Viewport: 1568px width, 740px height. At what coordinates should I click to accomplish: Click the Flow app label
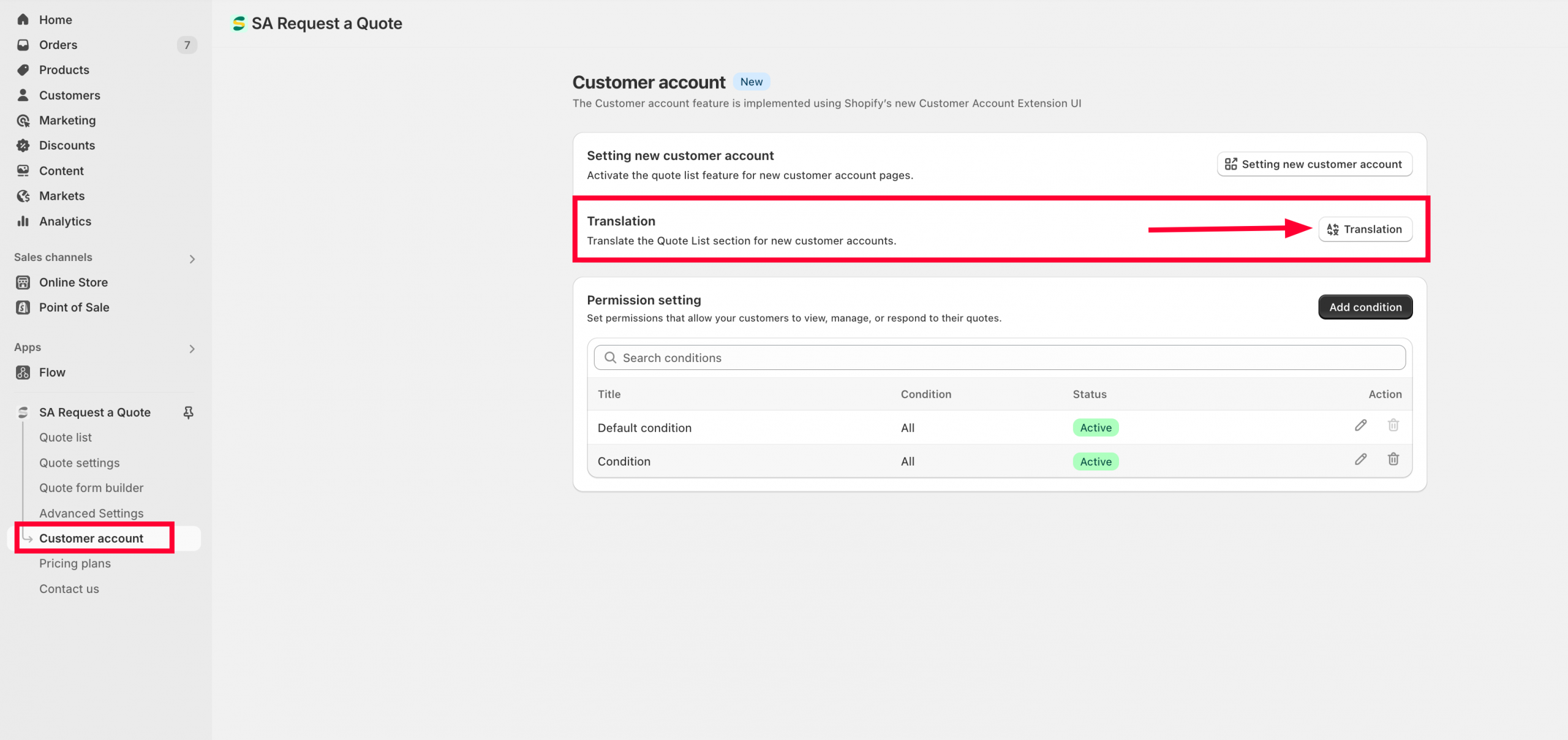(x=52, y=372)
